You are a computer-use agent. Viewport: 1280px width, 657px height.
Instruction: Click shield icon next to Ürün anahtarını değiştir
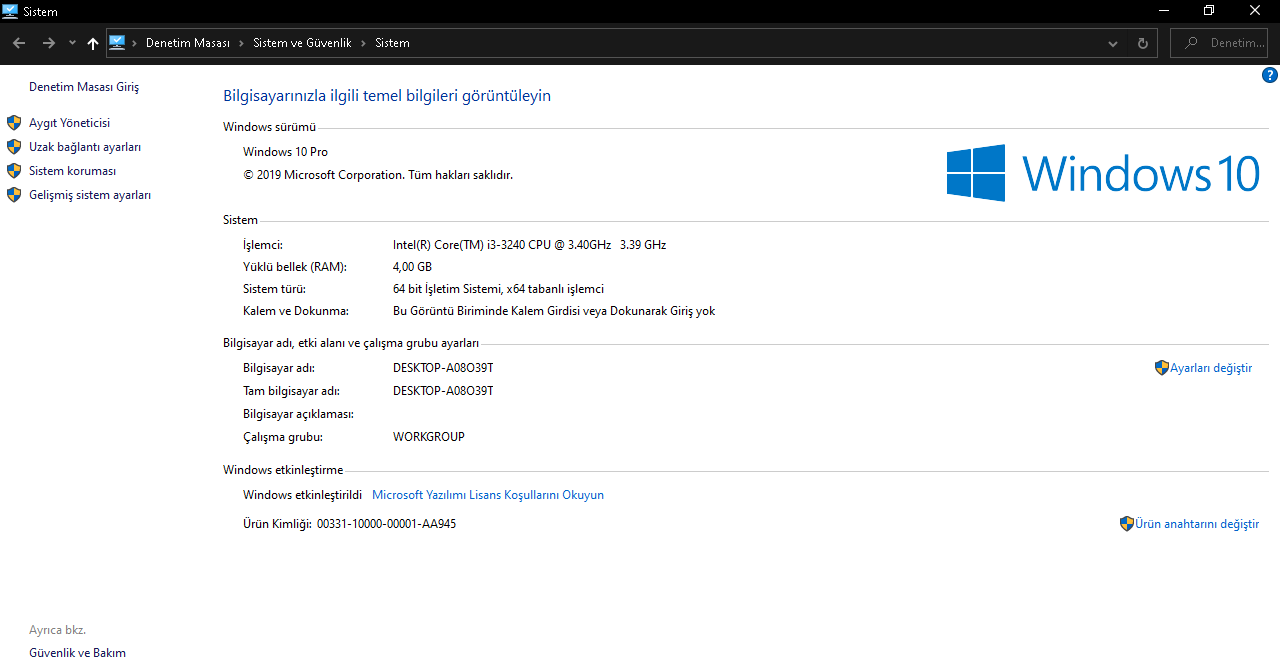(x=1127, y=524)
